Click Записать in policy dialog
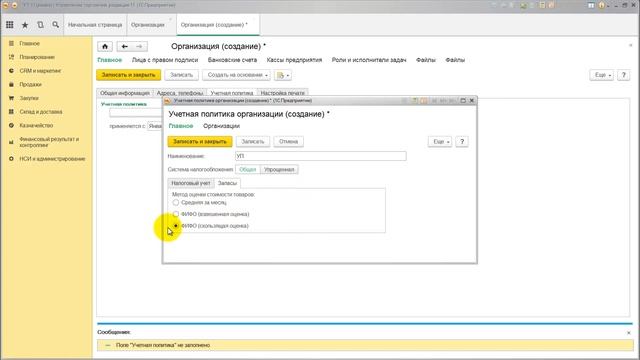This screenshot has width=640, height=360. (253, 142)
